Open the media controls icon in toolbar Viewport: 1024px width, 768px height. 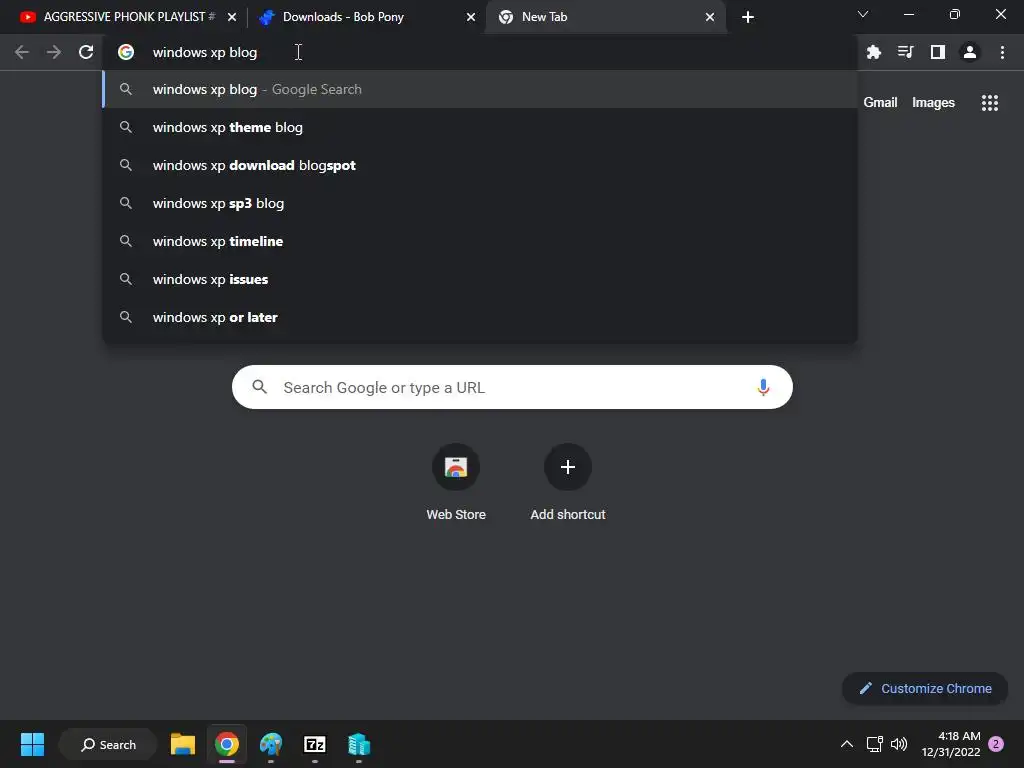click(906, 52)
